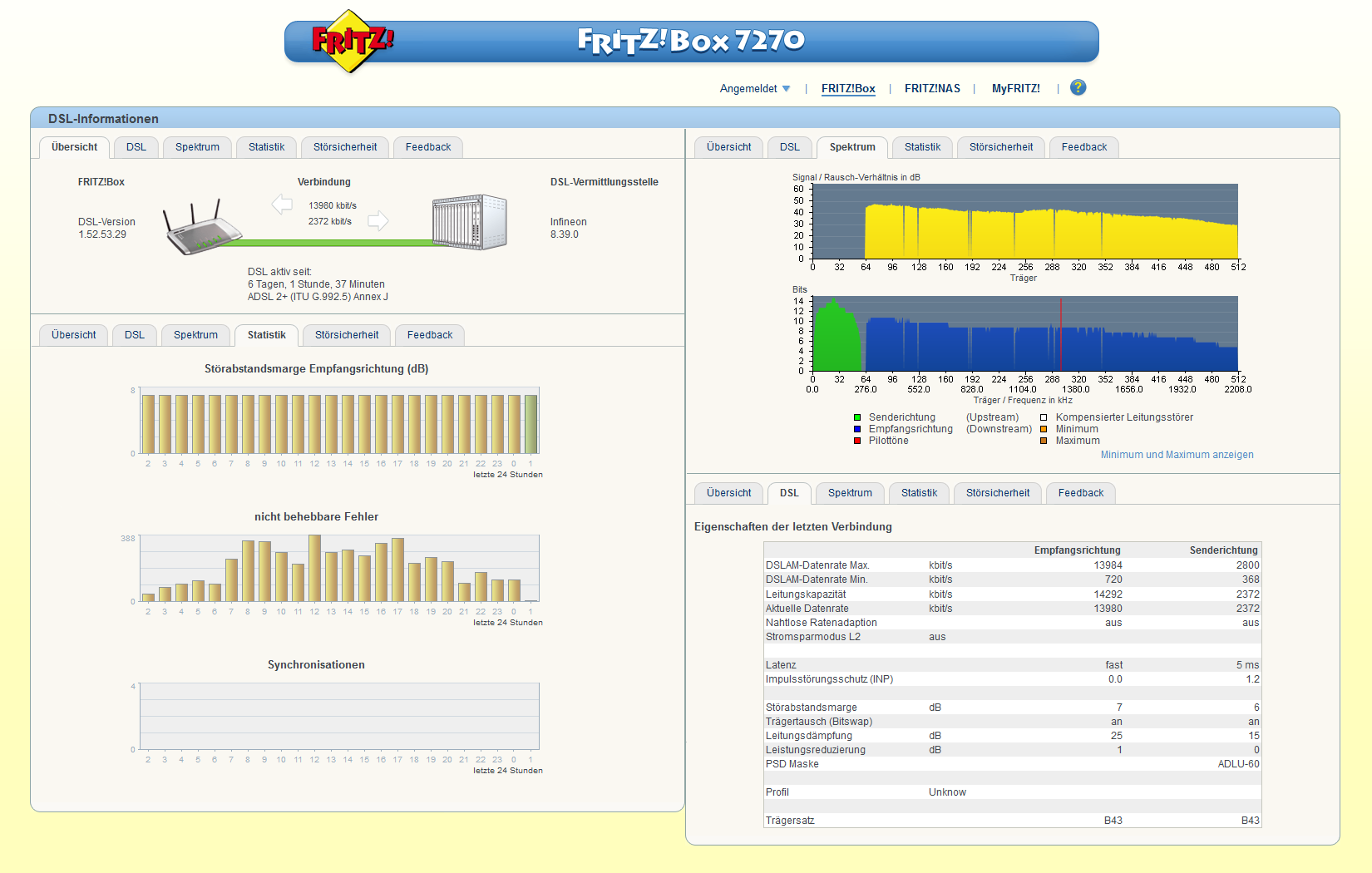Viewport: 1372px width, 873px height.
Task: Click the Infineon 8.39.0 text
Action: [568, 228]
